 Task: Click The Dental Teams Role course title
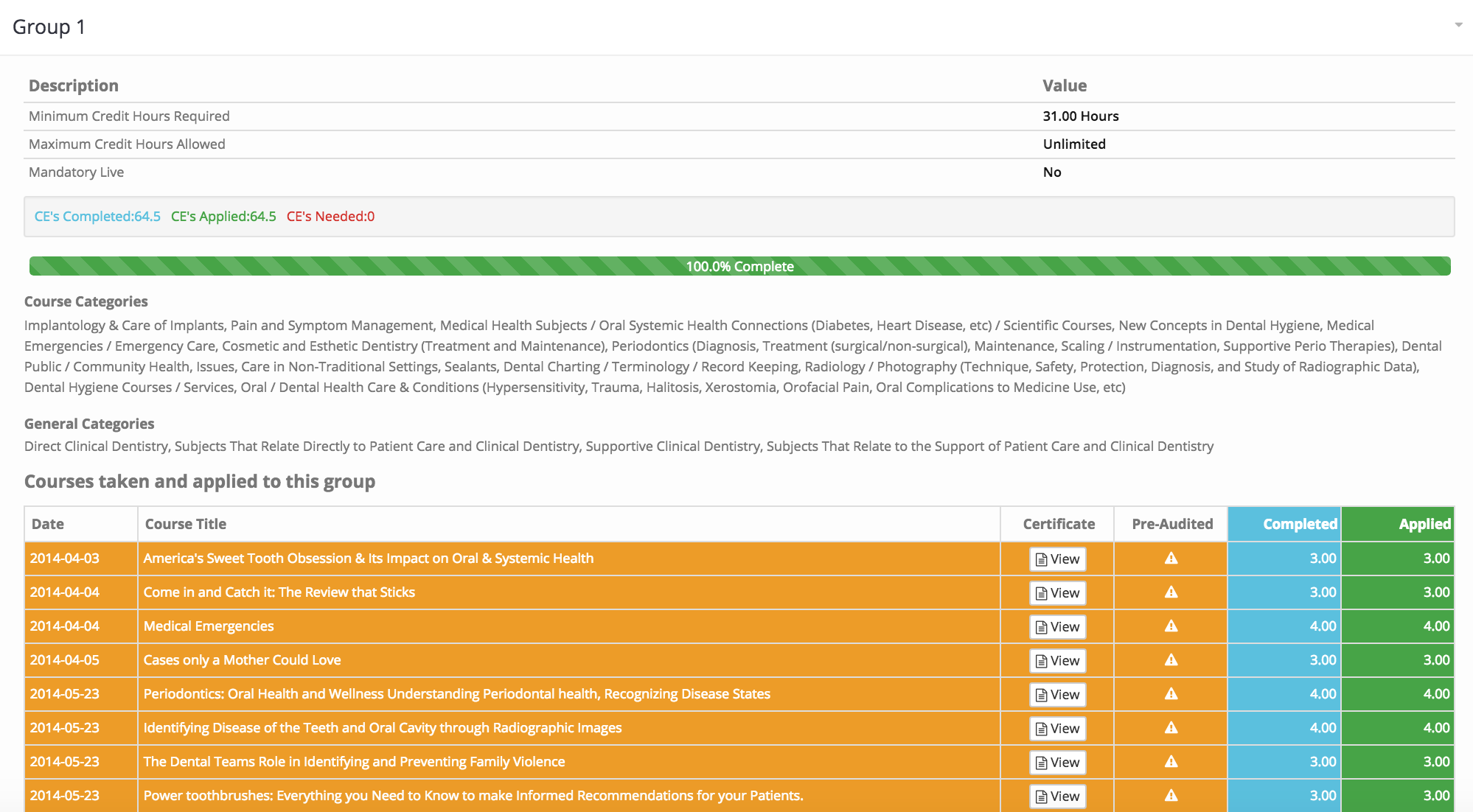click(x=354, y=762)
